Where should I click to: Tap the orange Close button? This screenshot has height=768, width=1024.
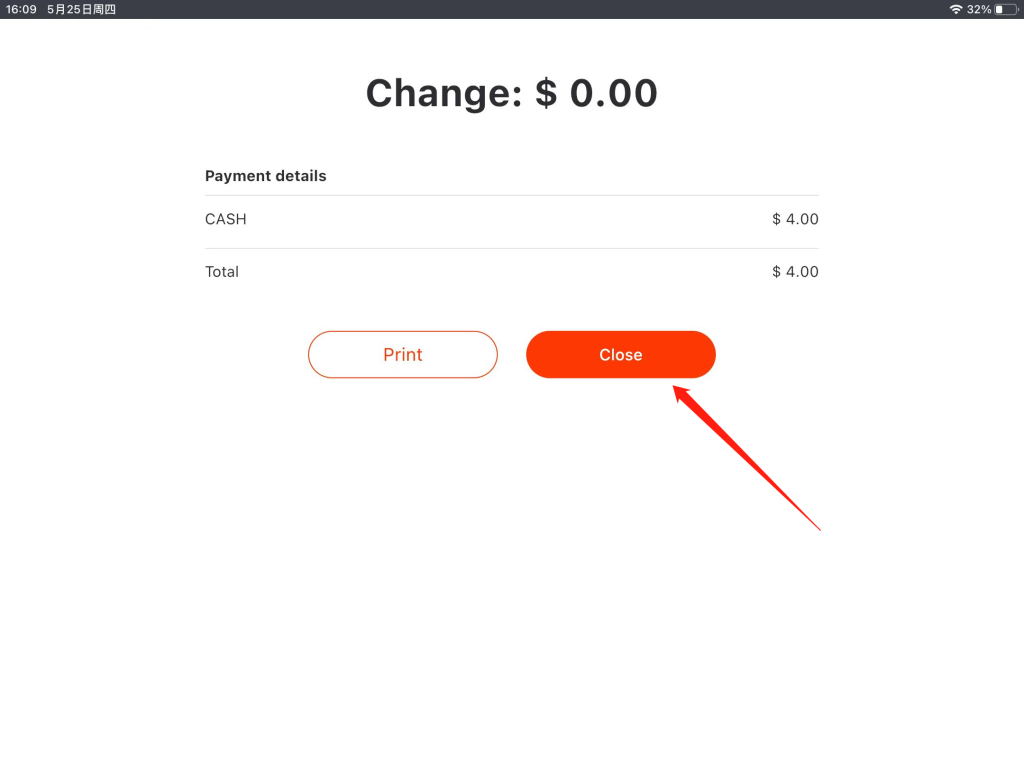coord(620,355)
